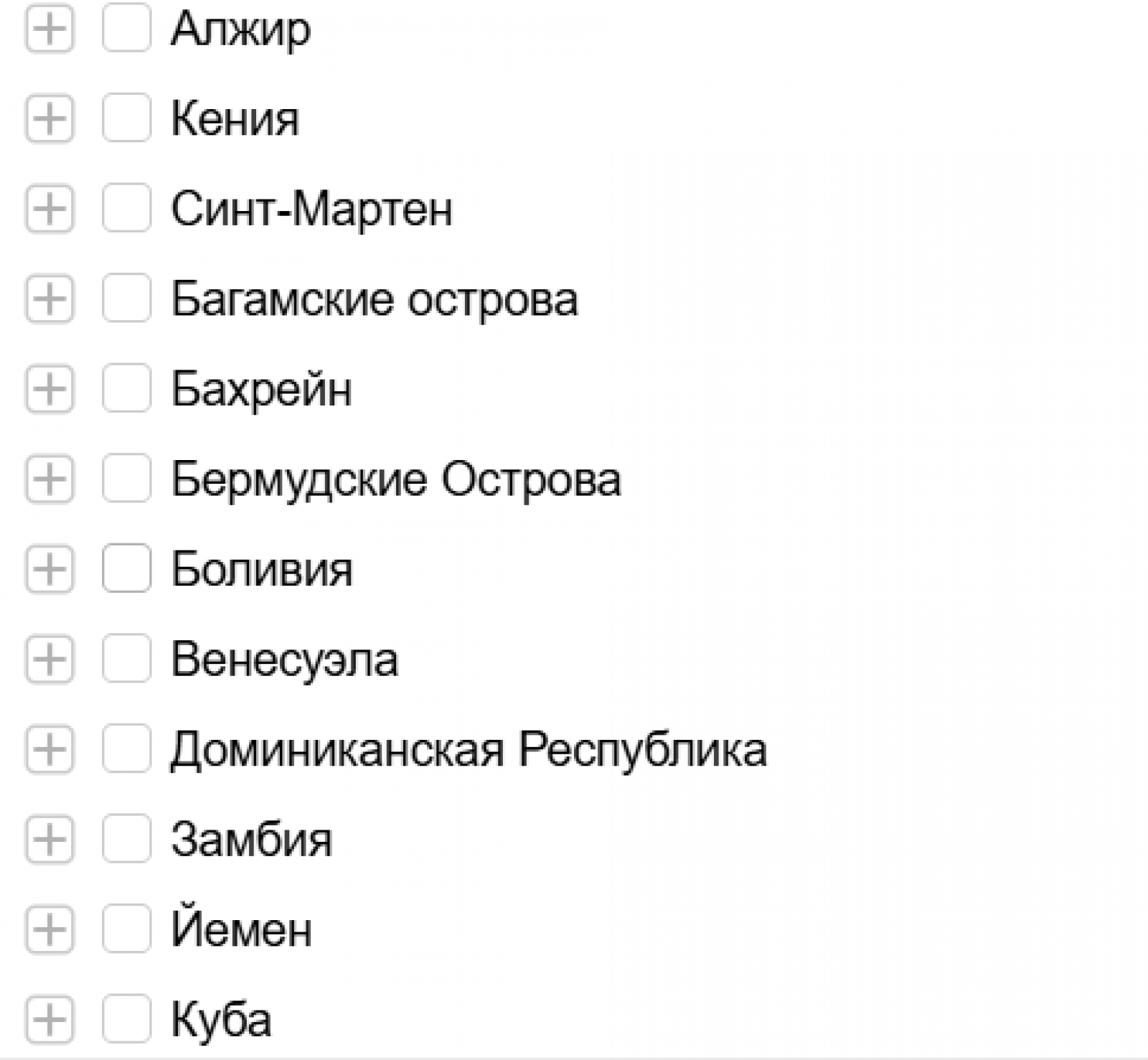This screenshot has width=1148, height=1060.
Task: Expand Синт-Мартен sub-items
Action: tap(50, 209)
